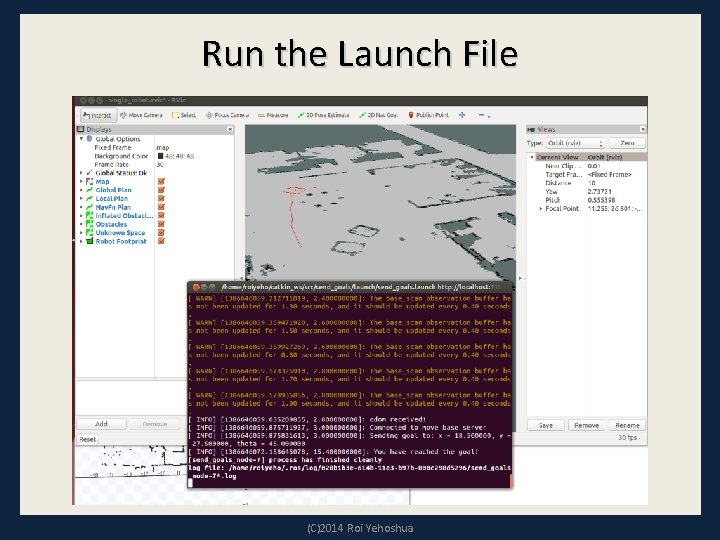Click the Obstacles grid cells icon
Image resolution: width=720 pixels, height=540 pixels.
[x=90, y=224]
